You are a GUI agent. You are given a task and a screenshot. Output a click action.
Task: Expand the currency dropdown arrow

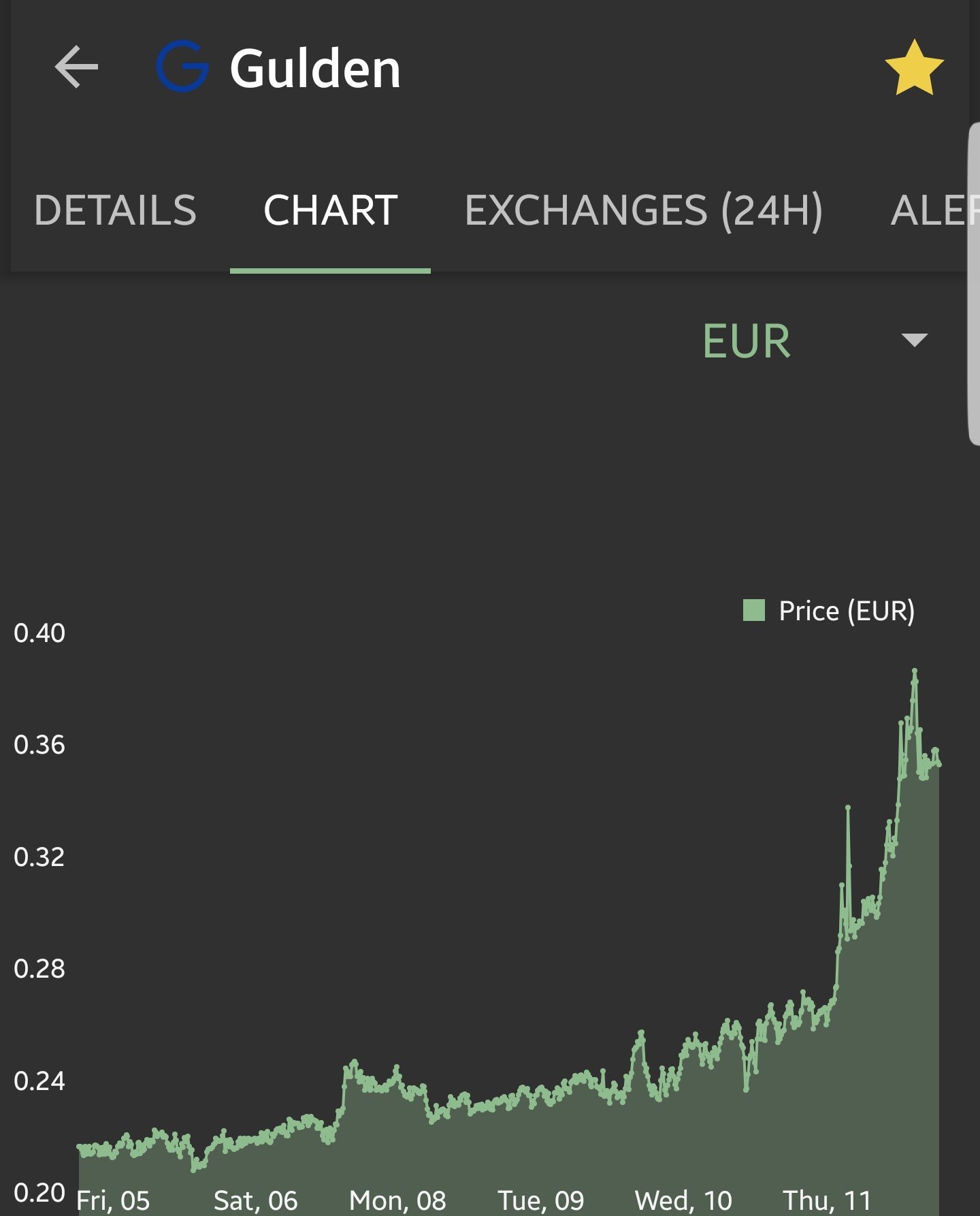tap(914, 340)
